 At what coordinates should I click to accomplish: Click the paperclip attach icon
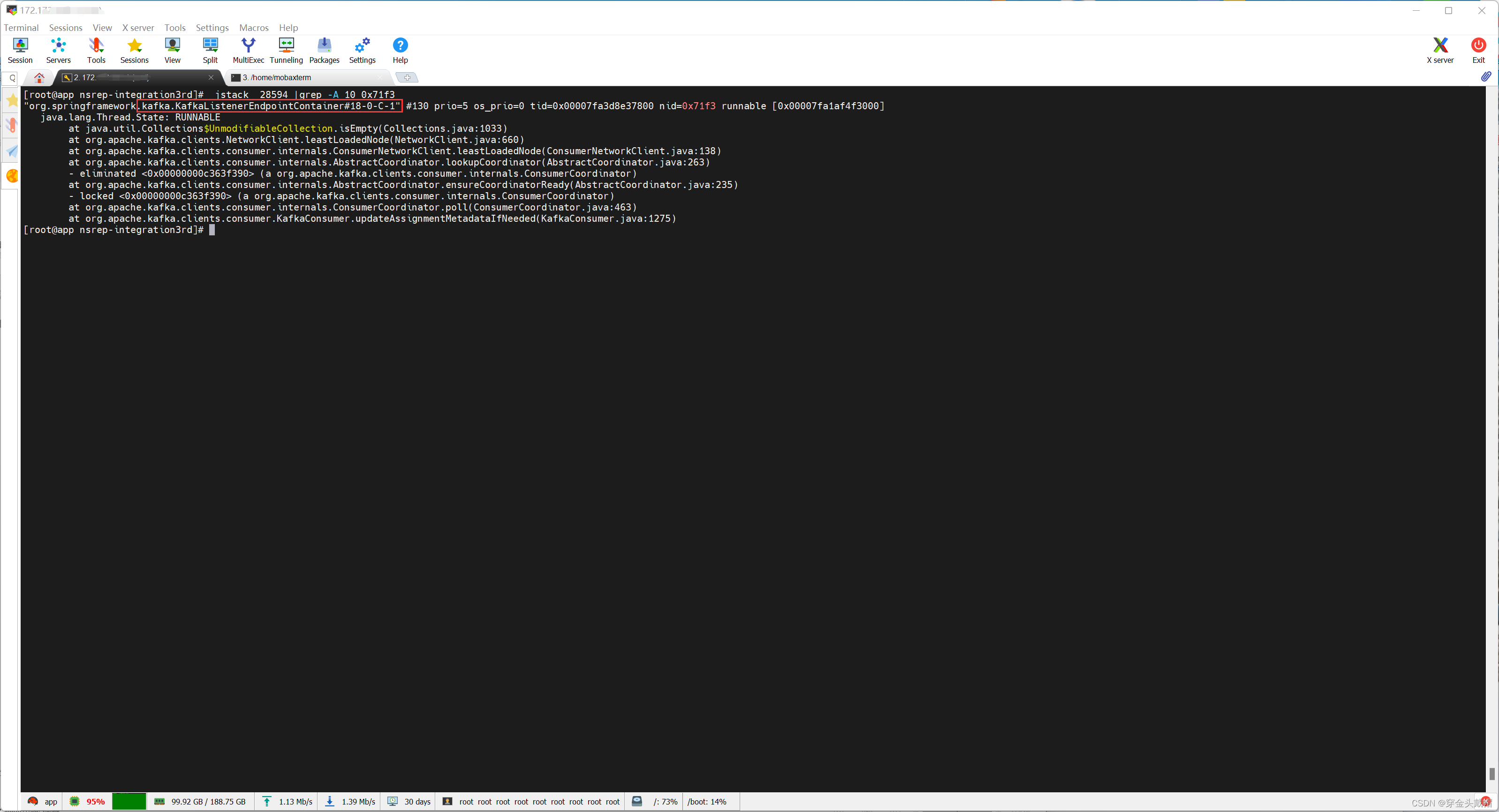coord(1485,76)
